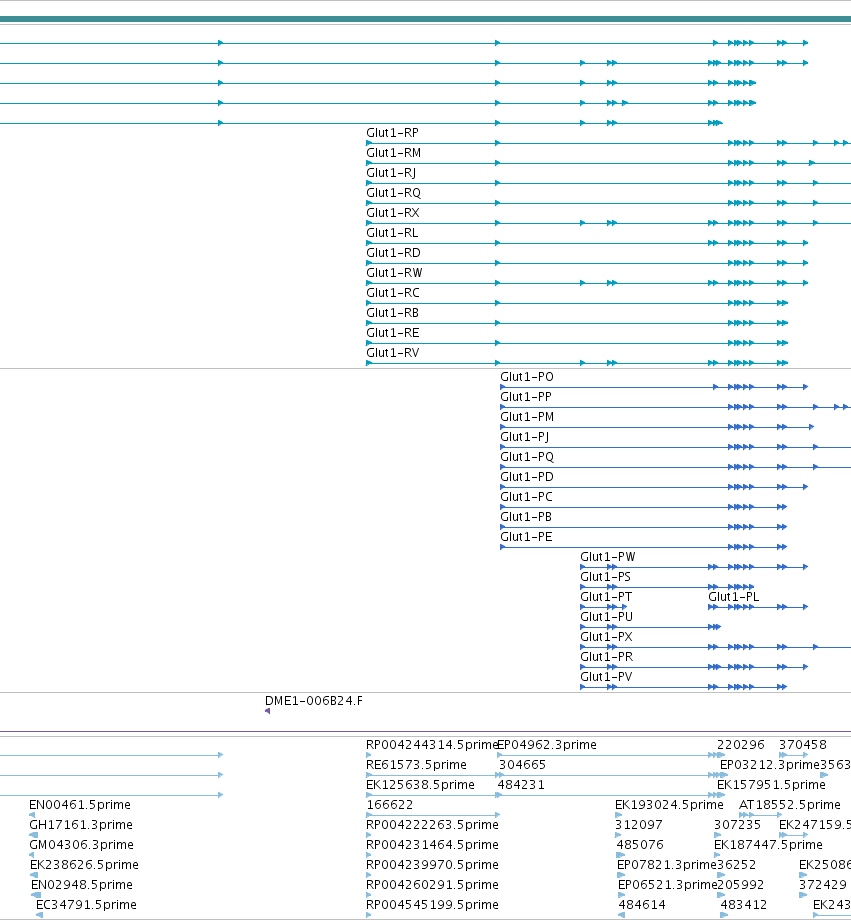Select the EK157951.5prime EST label

[x=771, y=784]
